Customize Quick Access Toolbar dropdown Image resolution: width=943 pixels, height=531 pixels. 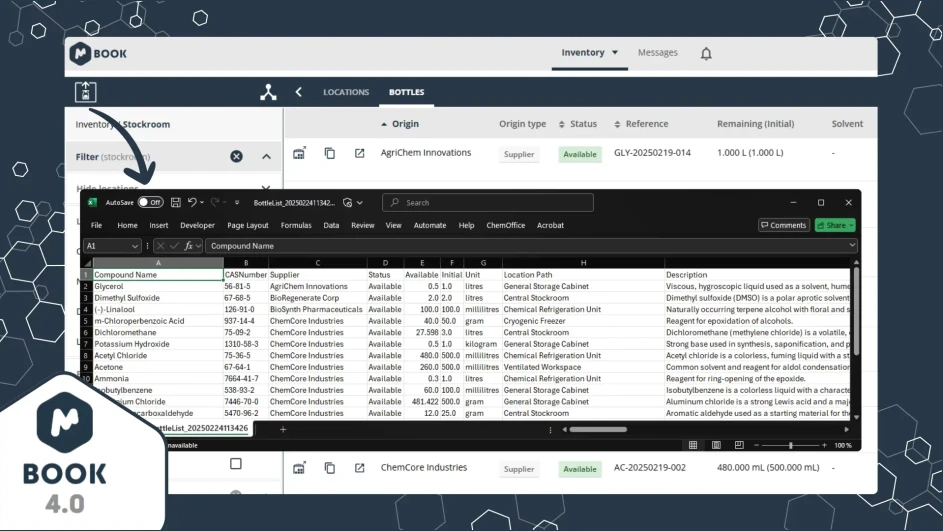237,203
